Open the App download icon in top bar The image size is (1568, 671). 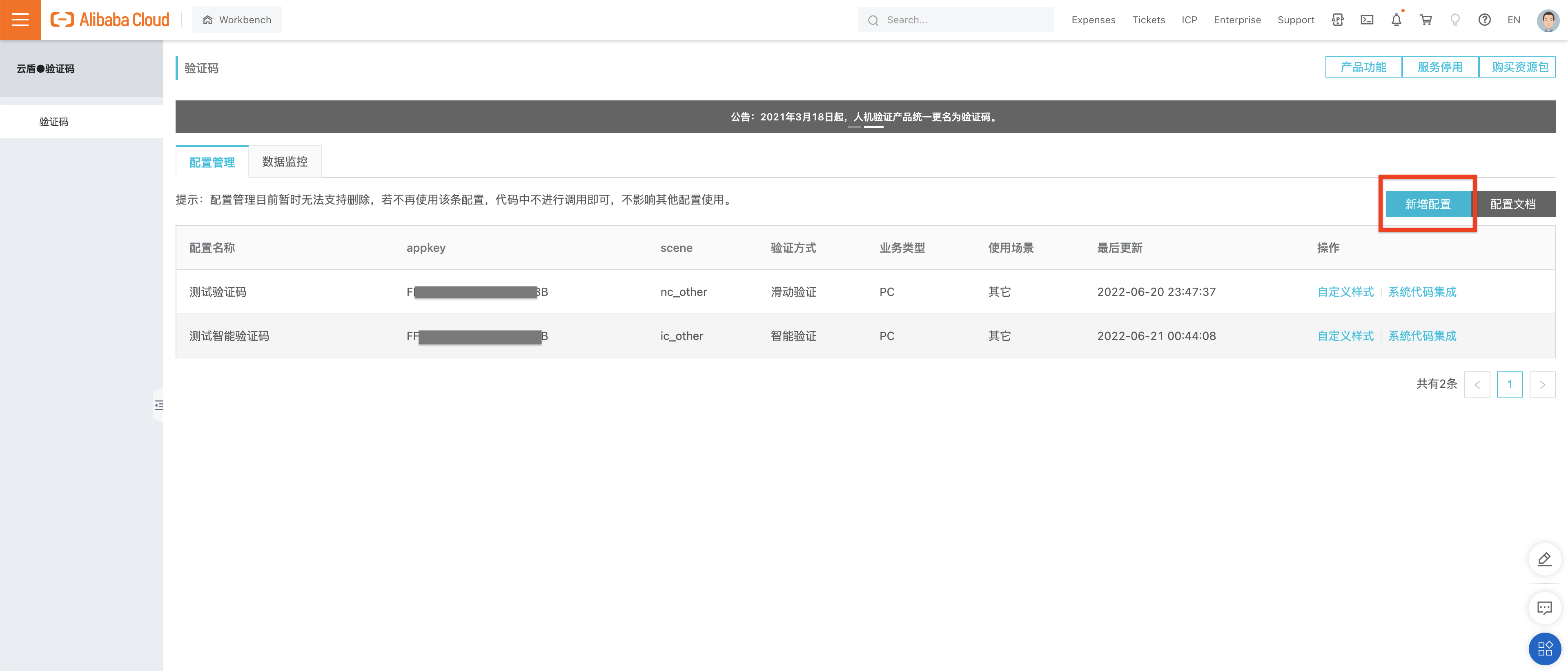[1337, 20]
